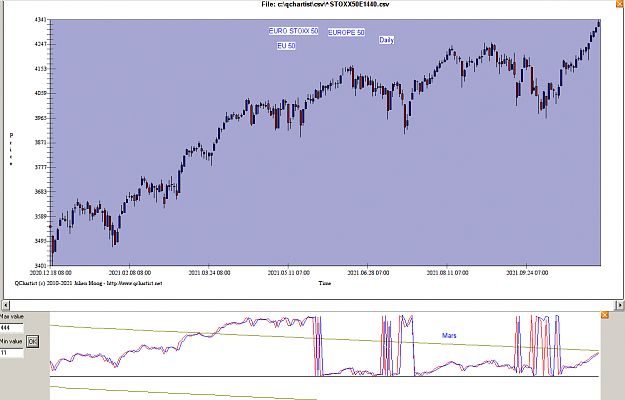Click the 2021.09.24 07:00 time axis label
This screenshot has width=625, height=400.
point(527,273)
